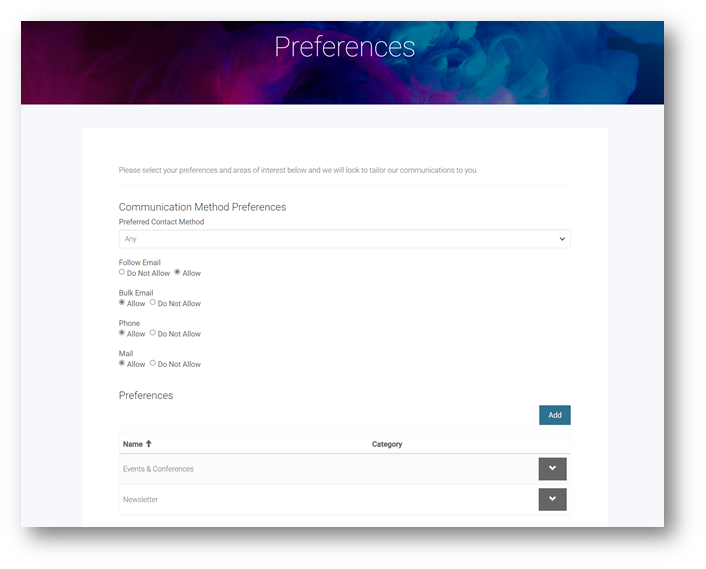Viewport: 706px width, 569px height.
Task: Click the Preferences section heading above table
Action: click(x=146, y=395)
